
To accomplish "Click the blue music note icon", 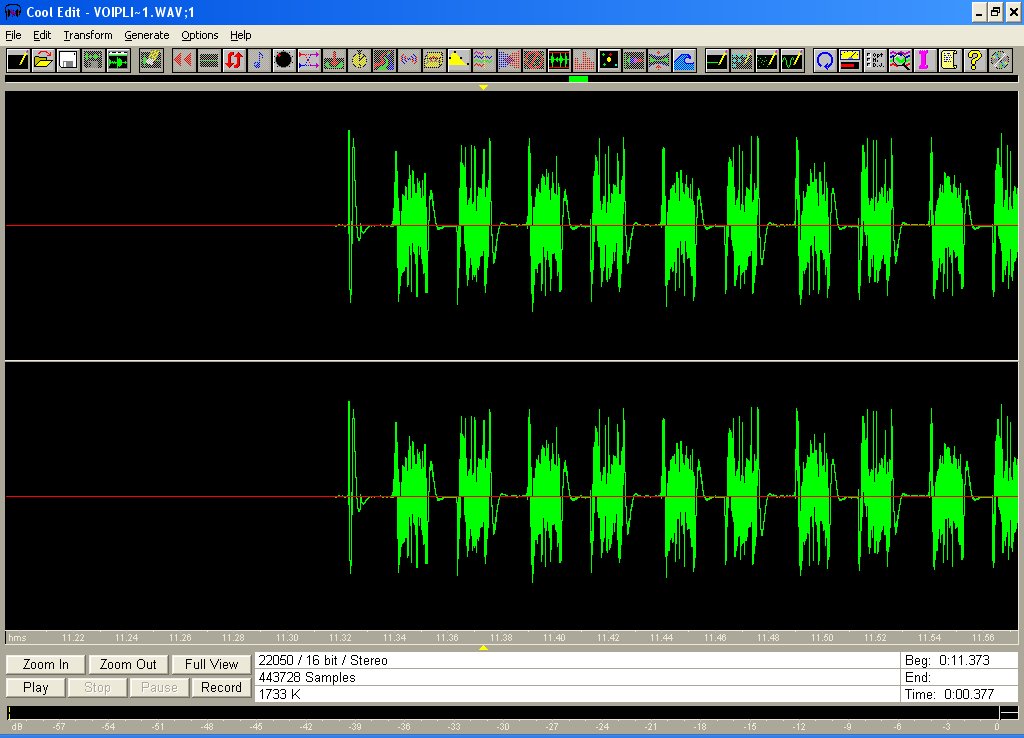I will (259, 61).
